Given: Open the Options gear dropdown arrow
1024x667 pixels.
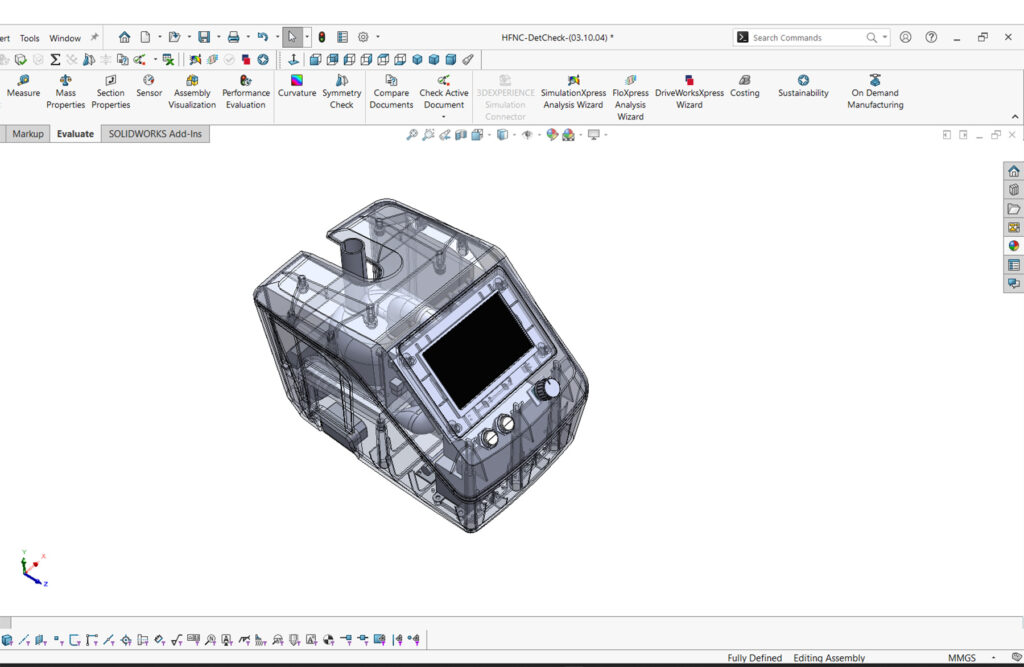Looking at the screenshot, I should (x=378, y=37).
